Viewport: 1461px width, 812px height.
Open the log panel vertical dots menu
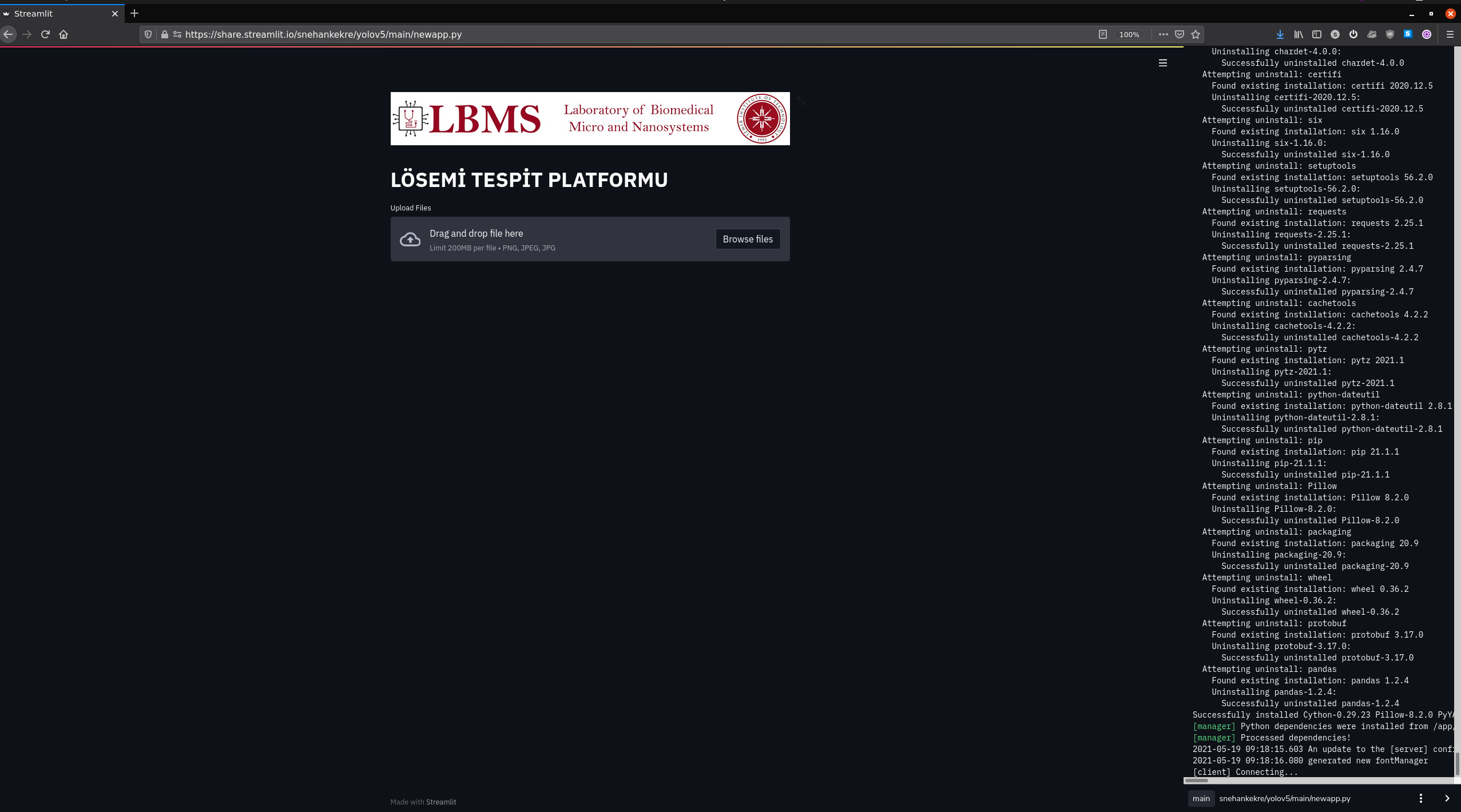tap(1421, 798)
